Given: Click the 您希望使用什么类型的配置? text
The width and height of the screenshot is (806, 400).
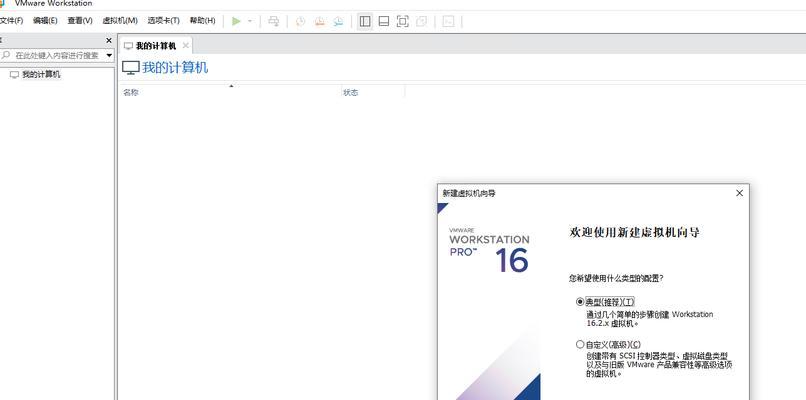Looking at the screenshot, I should pyautogui.click(x=616, y=278).
